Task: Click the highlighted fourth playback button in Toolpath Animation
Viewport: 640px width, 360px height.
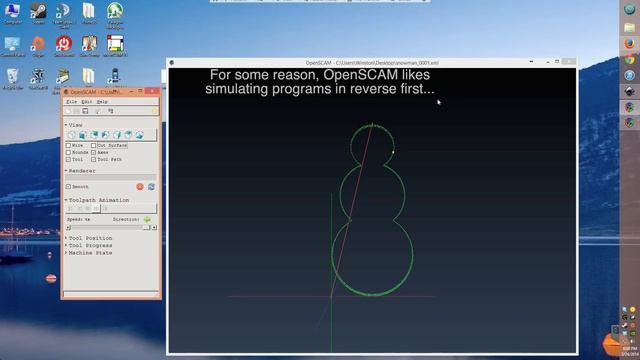Action: pyautogui.click(x=96, y=209)
